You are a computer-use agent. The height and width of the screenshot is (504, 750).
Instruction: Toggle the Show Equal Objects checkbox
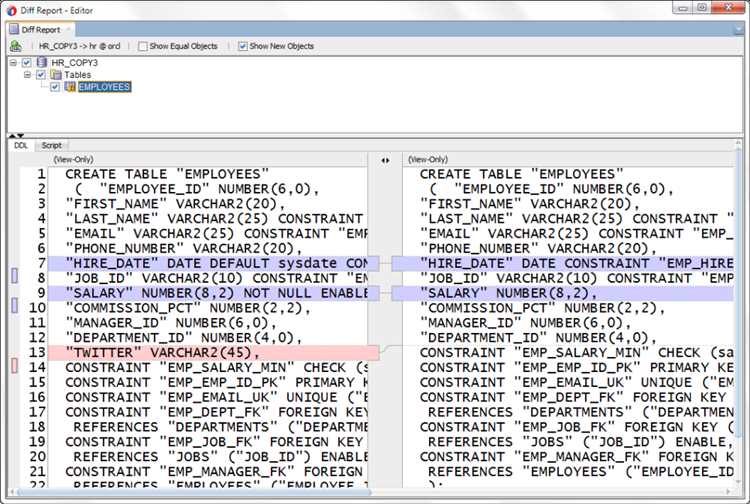point(143,46)
